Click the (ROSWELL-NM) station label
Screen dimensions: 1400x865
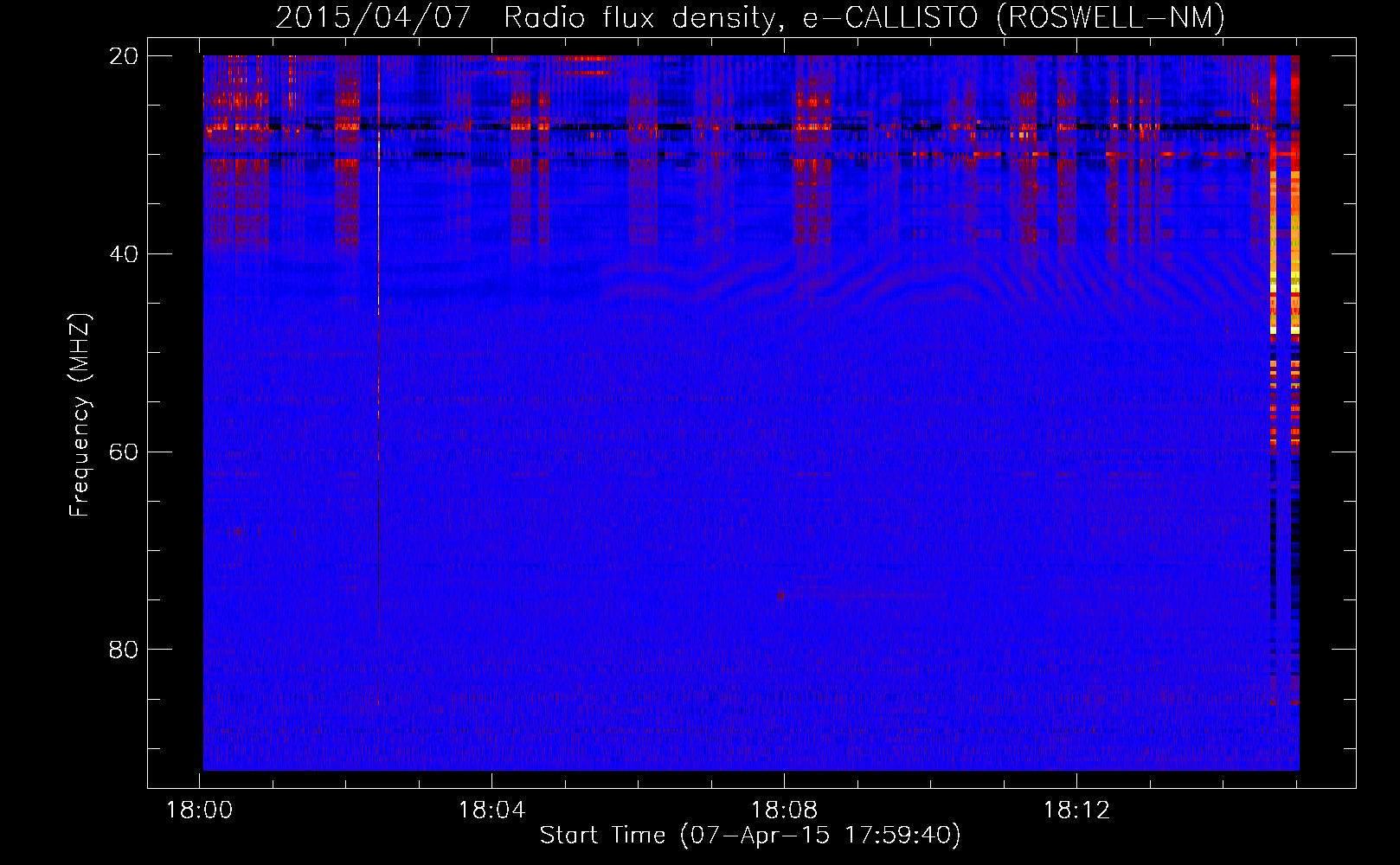coord(1111,17)
